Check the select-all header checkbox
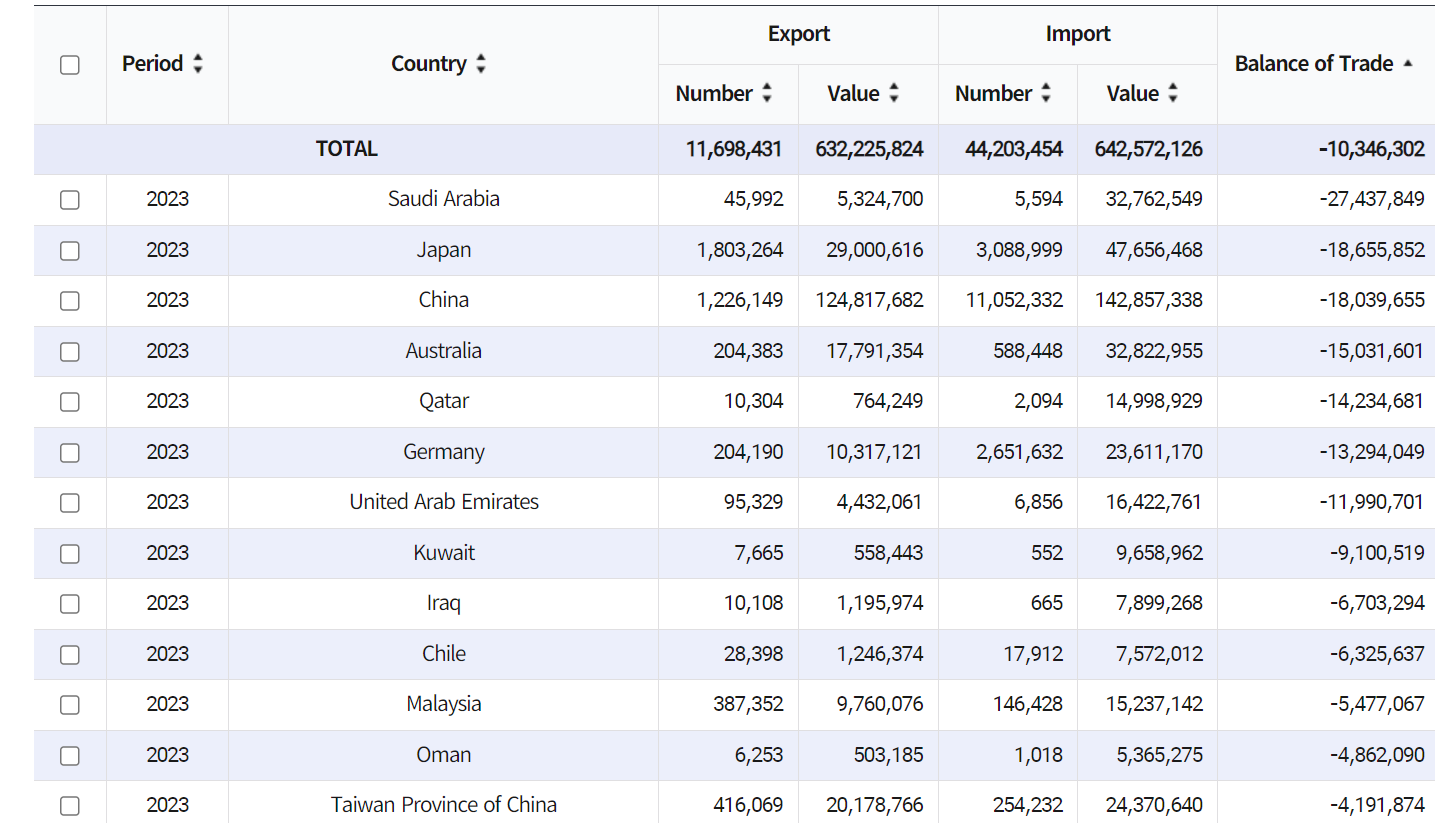The image size is (1435, 823). point(70,65)
